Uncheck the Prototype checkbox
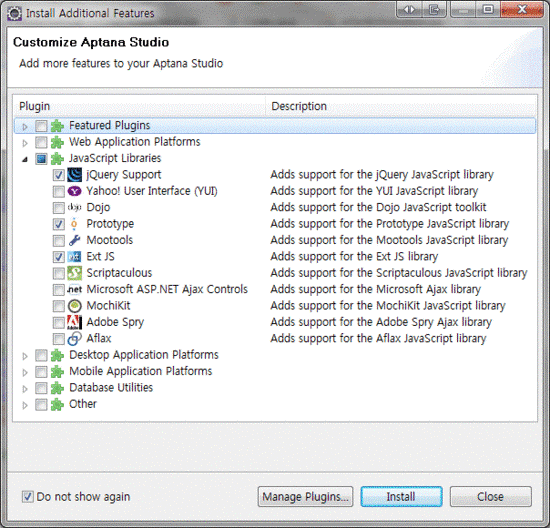The height and width of the screenshot is (528, 550). click(x=59, y=224)
